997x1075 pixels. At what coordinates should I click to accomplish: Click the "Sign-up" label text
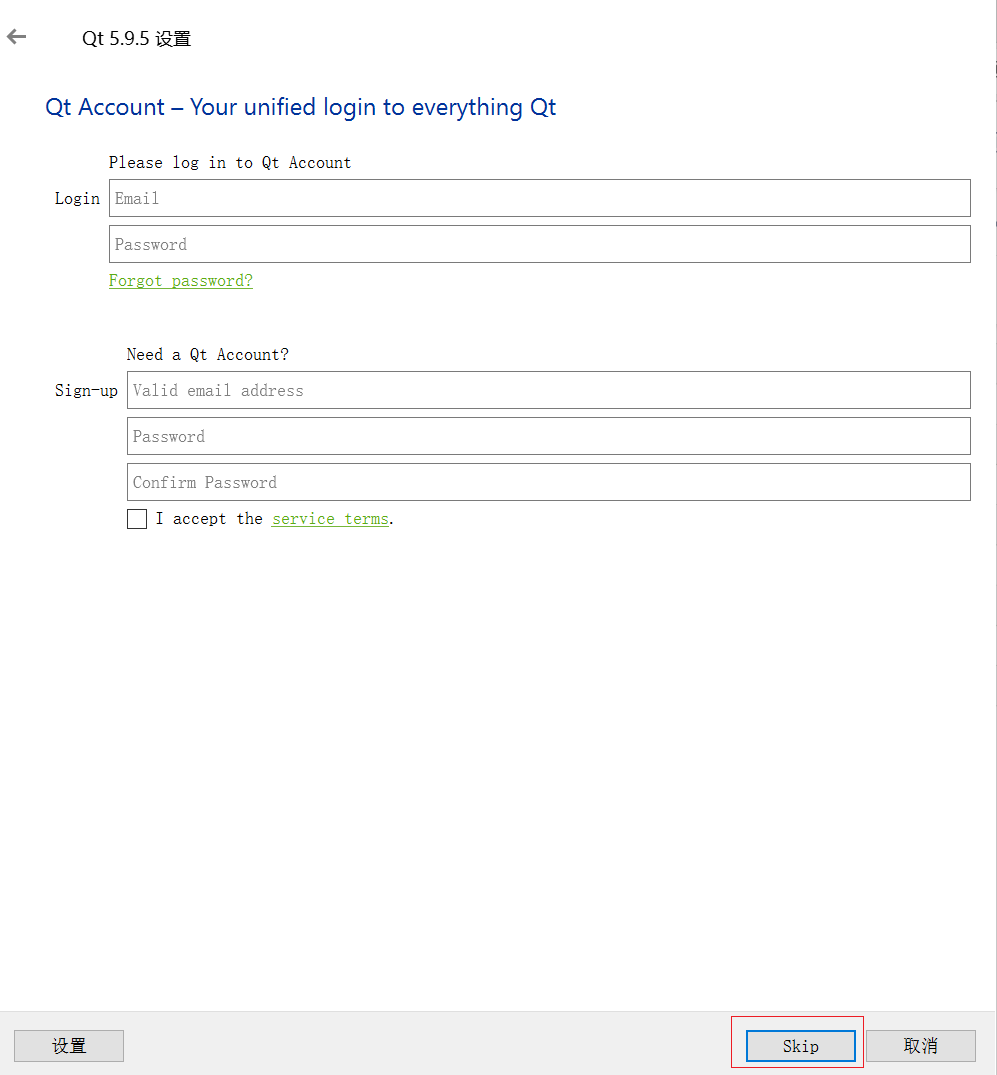point(86,391)
